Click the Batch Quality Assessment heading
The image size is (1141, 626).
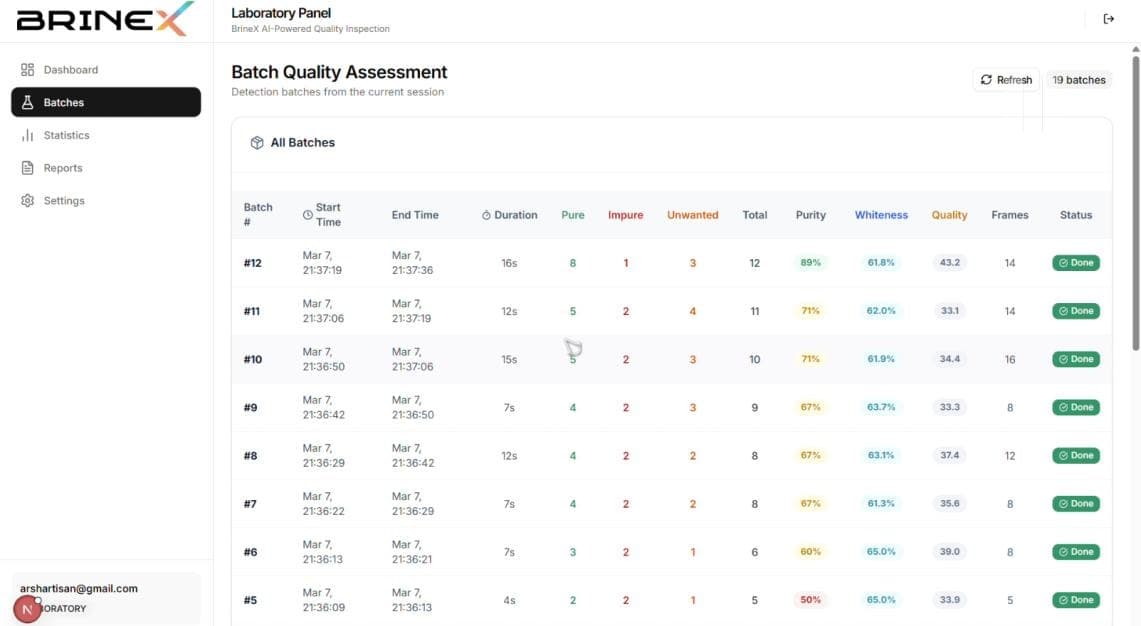pos(339,72)
